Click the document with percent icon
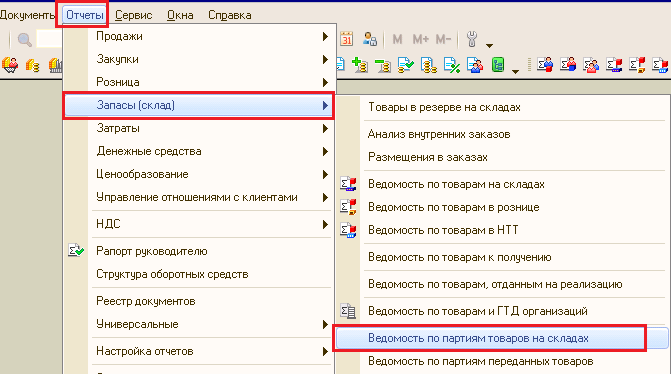Image resolution: width=671 pixels, height=374 pixels. (452, 65)
